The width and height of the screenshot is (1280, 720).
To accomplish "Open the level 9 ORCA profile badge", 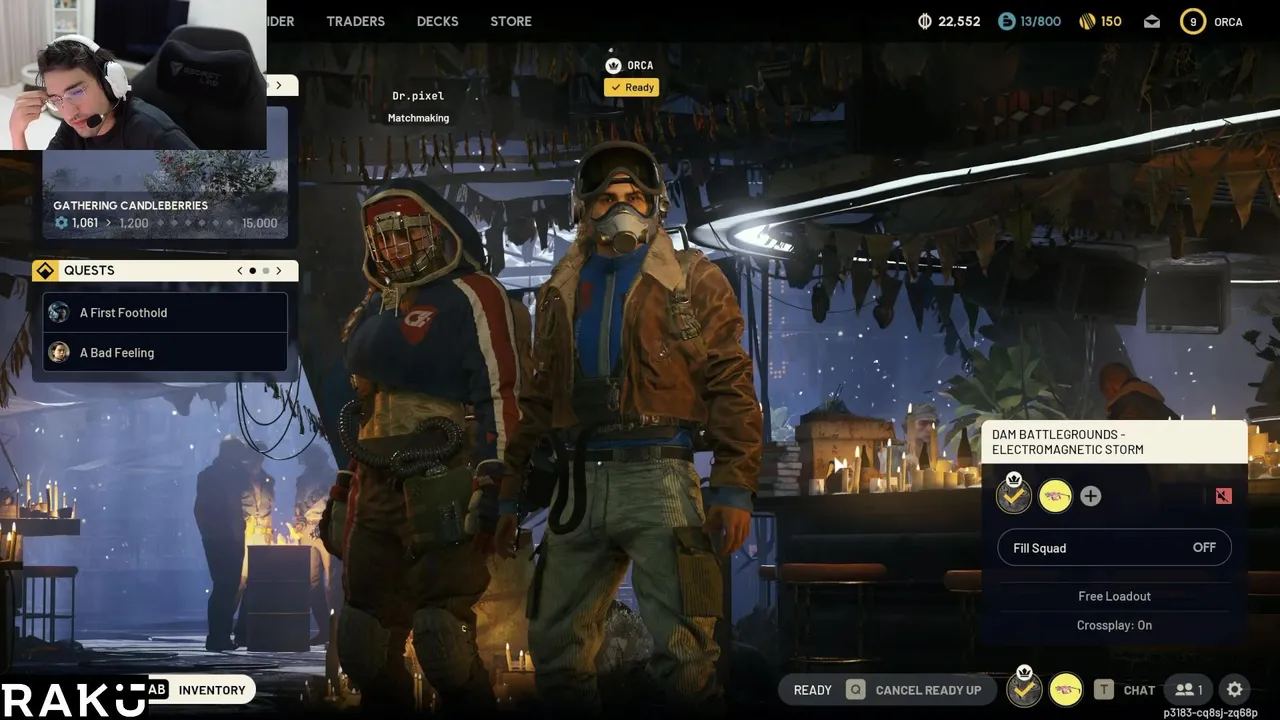I will [1193, 21].
